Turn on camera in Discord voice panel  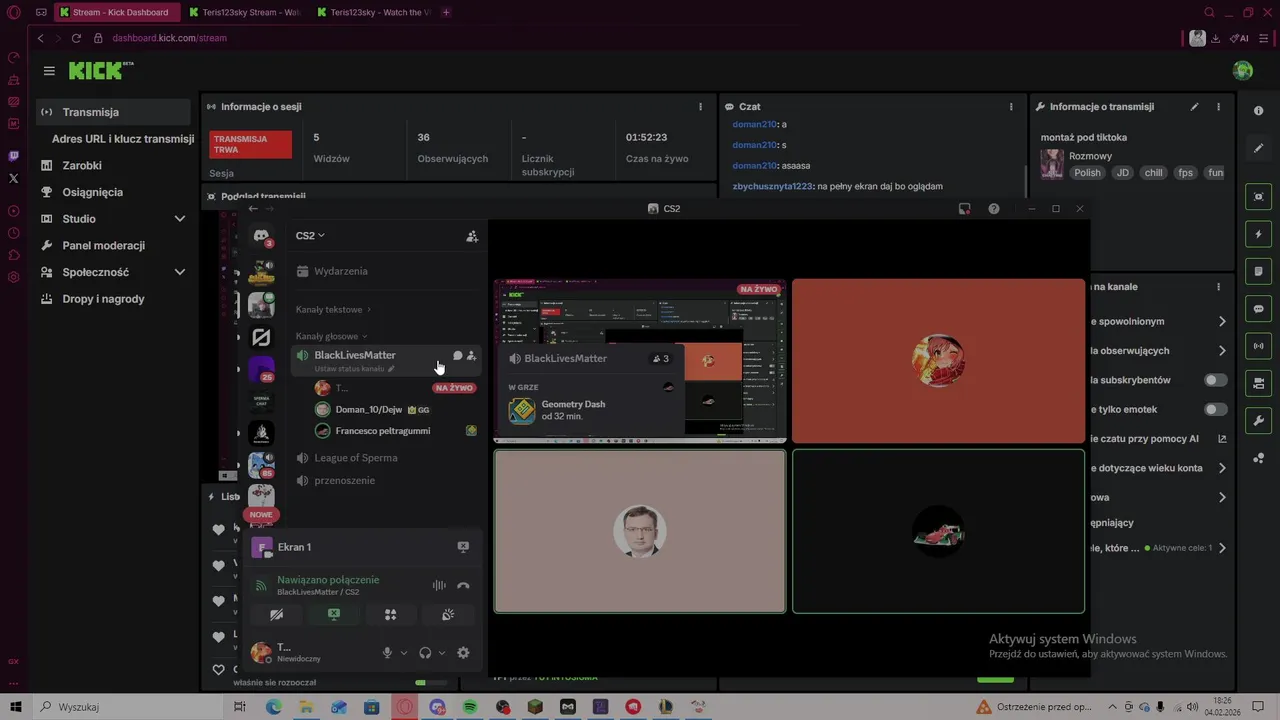click(x=277, y=614)
